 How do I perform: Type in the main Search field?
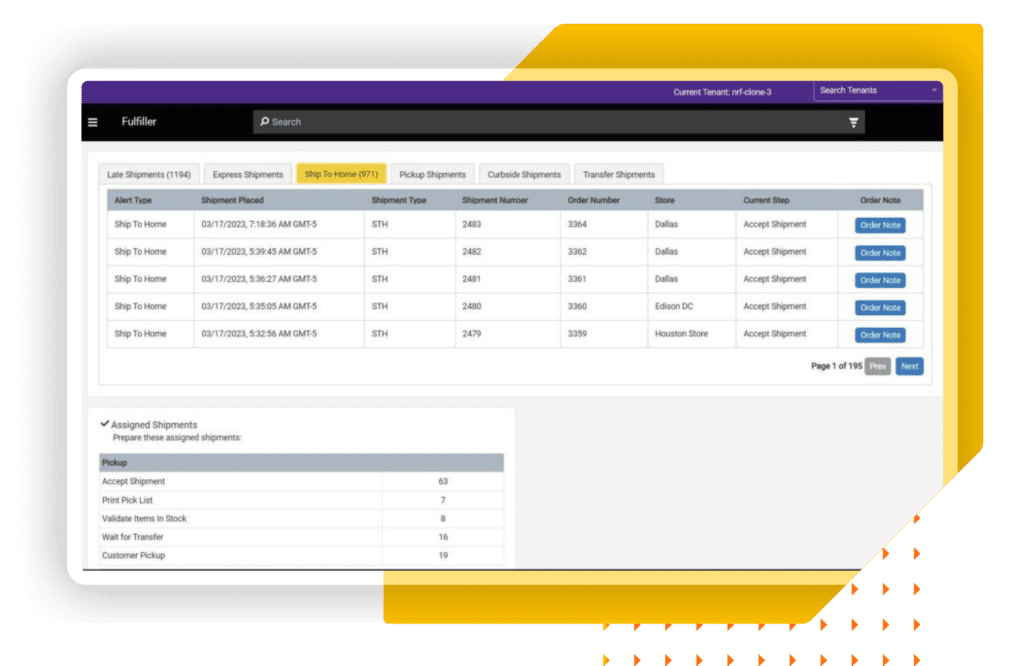550,122
